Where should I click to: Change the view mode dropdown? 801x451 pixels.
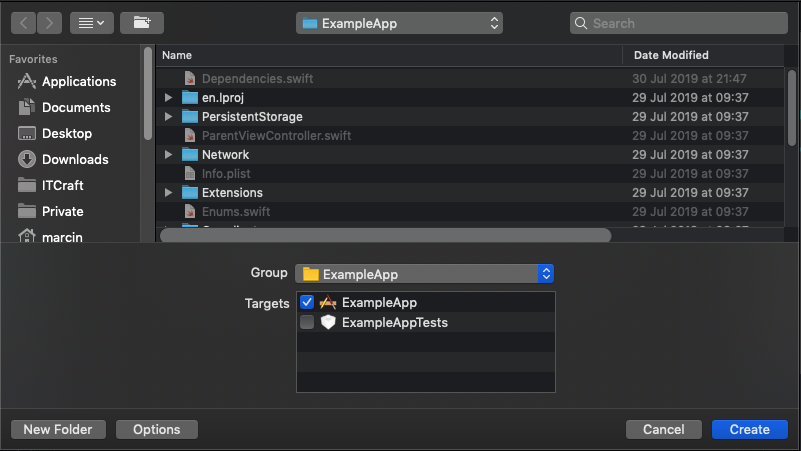(x=91, y=22)
